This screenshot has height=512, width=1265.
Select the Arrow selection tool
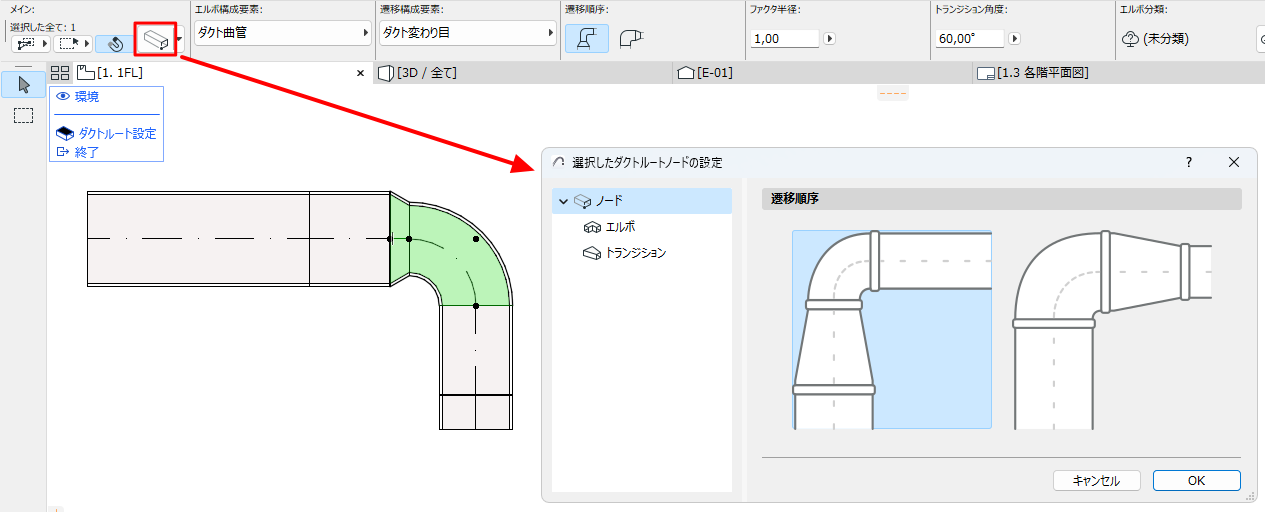point(24,84)
